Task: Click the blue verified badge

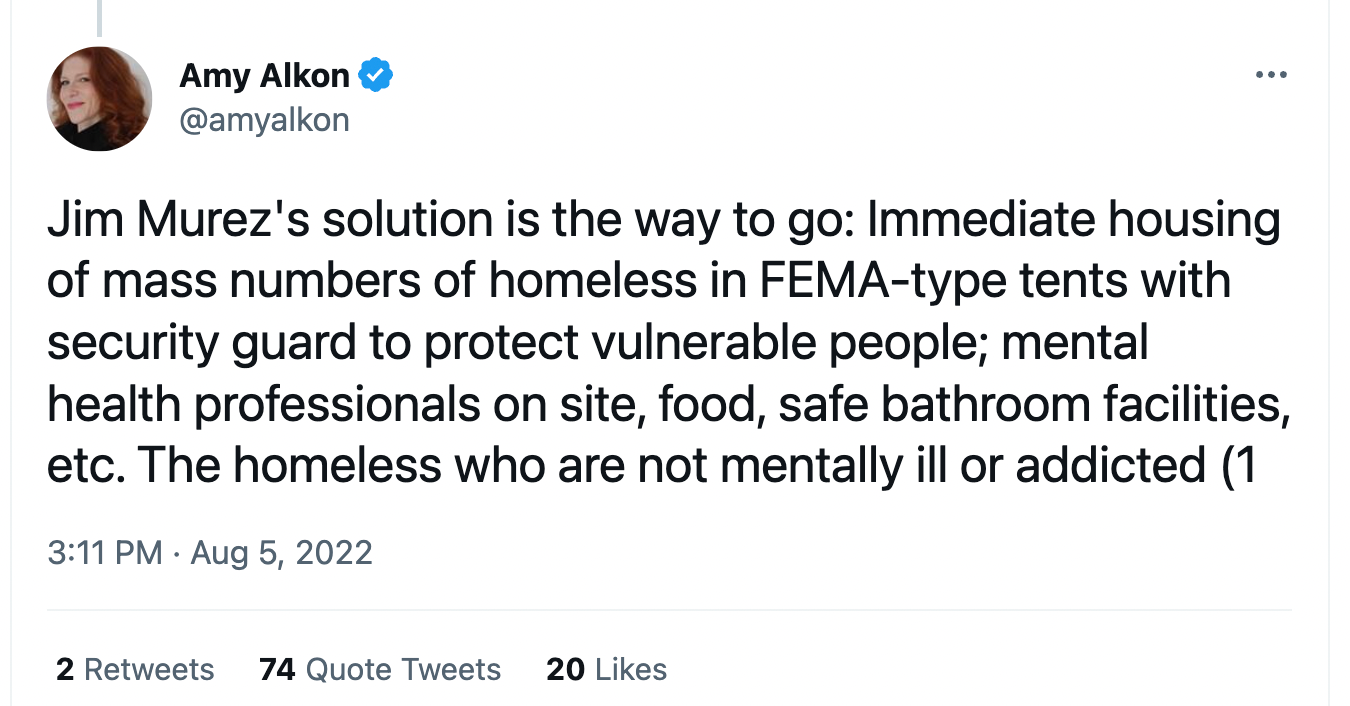Action: click(376, 76)
